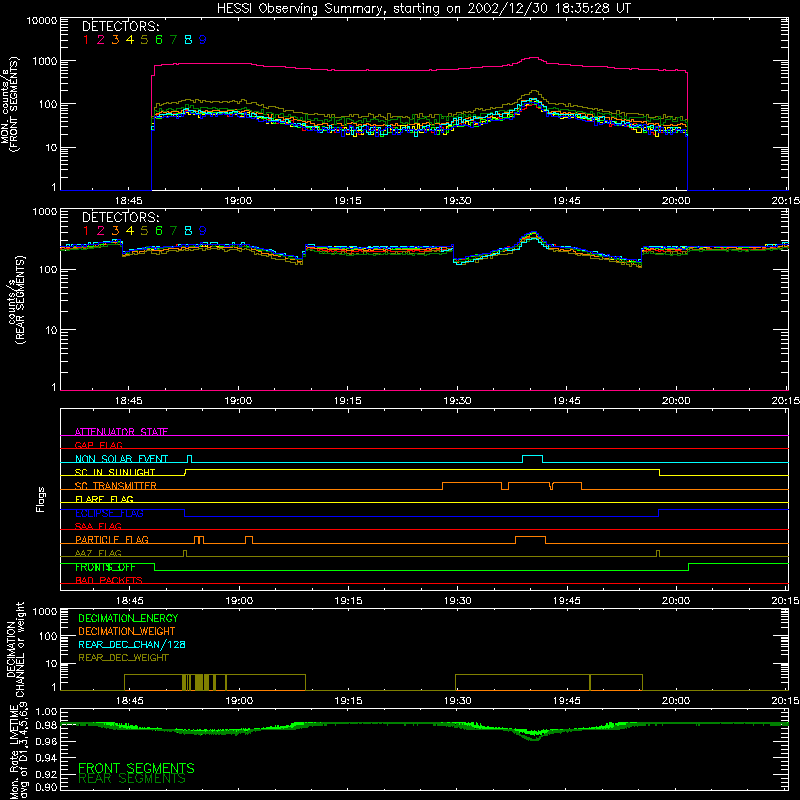Click detector number 4 in front segments legend
This screenshot has width=800, height=800.
[x=130, y=40]
